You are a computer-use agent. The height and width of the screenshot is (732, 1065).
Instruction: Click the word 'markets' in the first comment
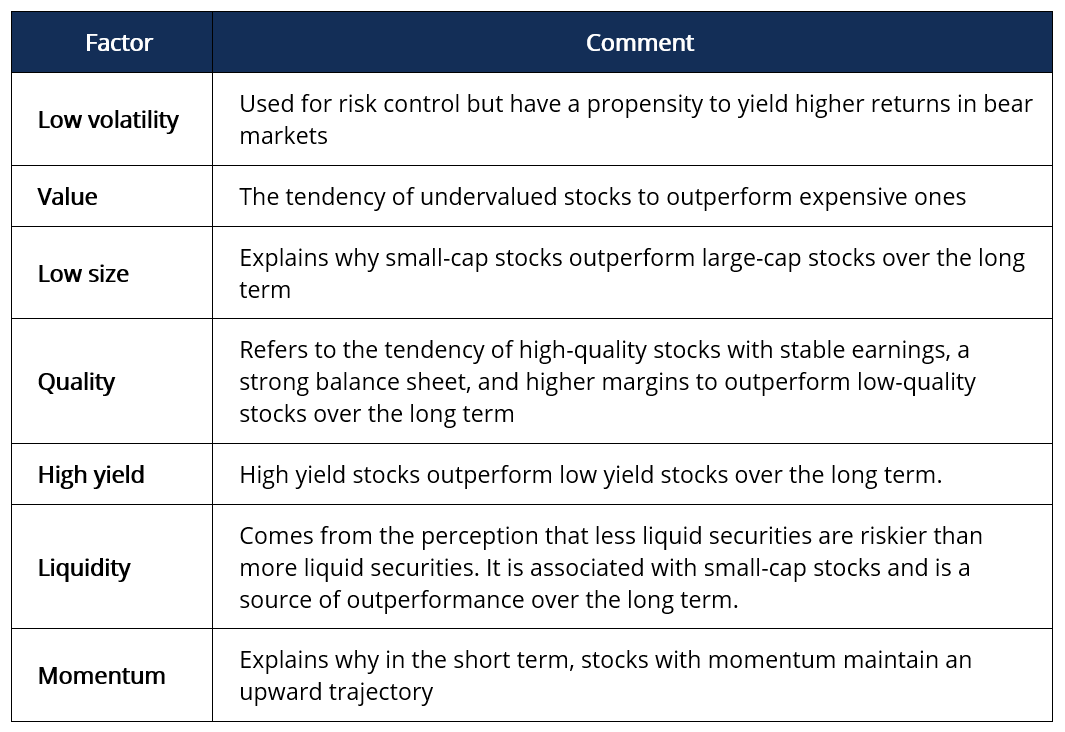(283, 136)
